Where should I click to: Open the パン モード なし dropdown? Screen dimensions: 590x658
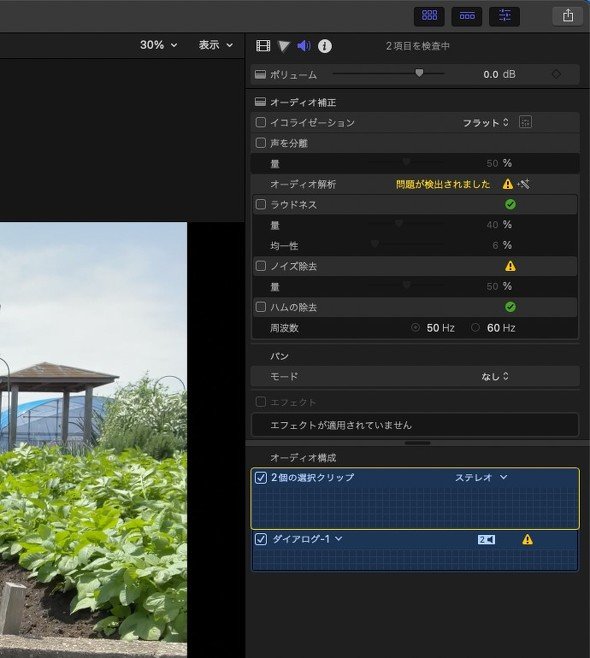[x=495, y=376]
